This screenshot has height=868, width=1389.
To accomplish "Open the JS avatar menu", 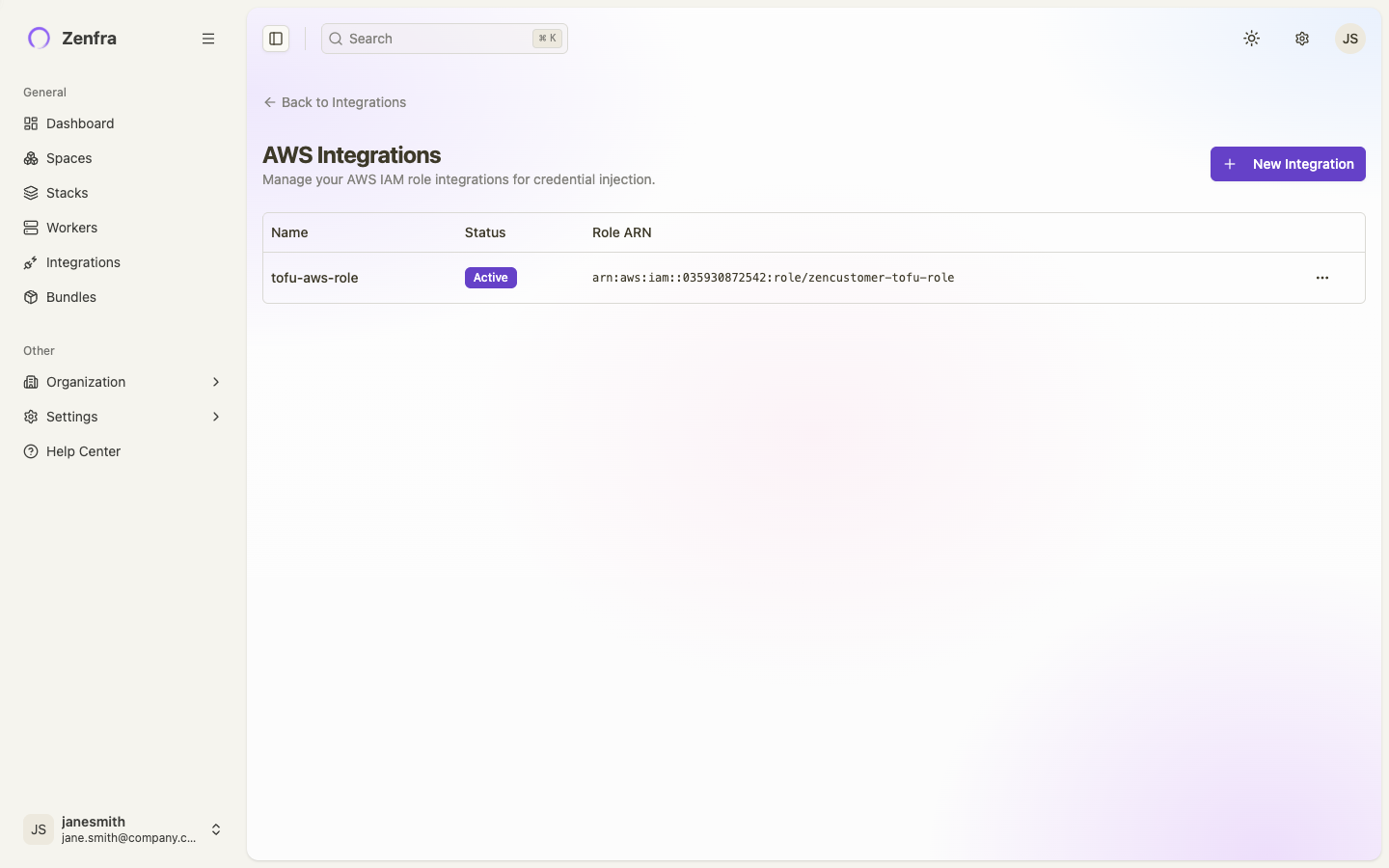I will [x=1349, y=39].
